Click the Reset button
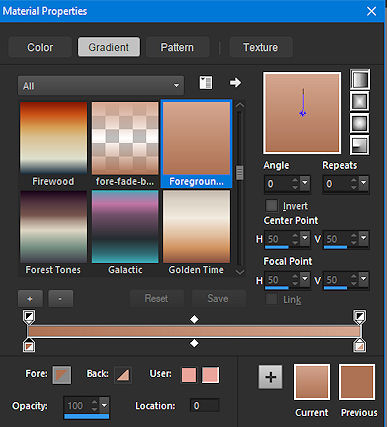Viewport: 387px width, 427px height. point(157,298)
